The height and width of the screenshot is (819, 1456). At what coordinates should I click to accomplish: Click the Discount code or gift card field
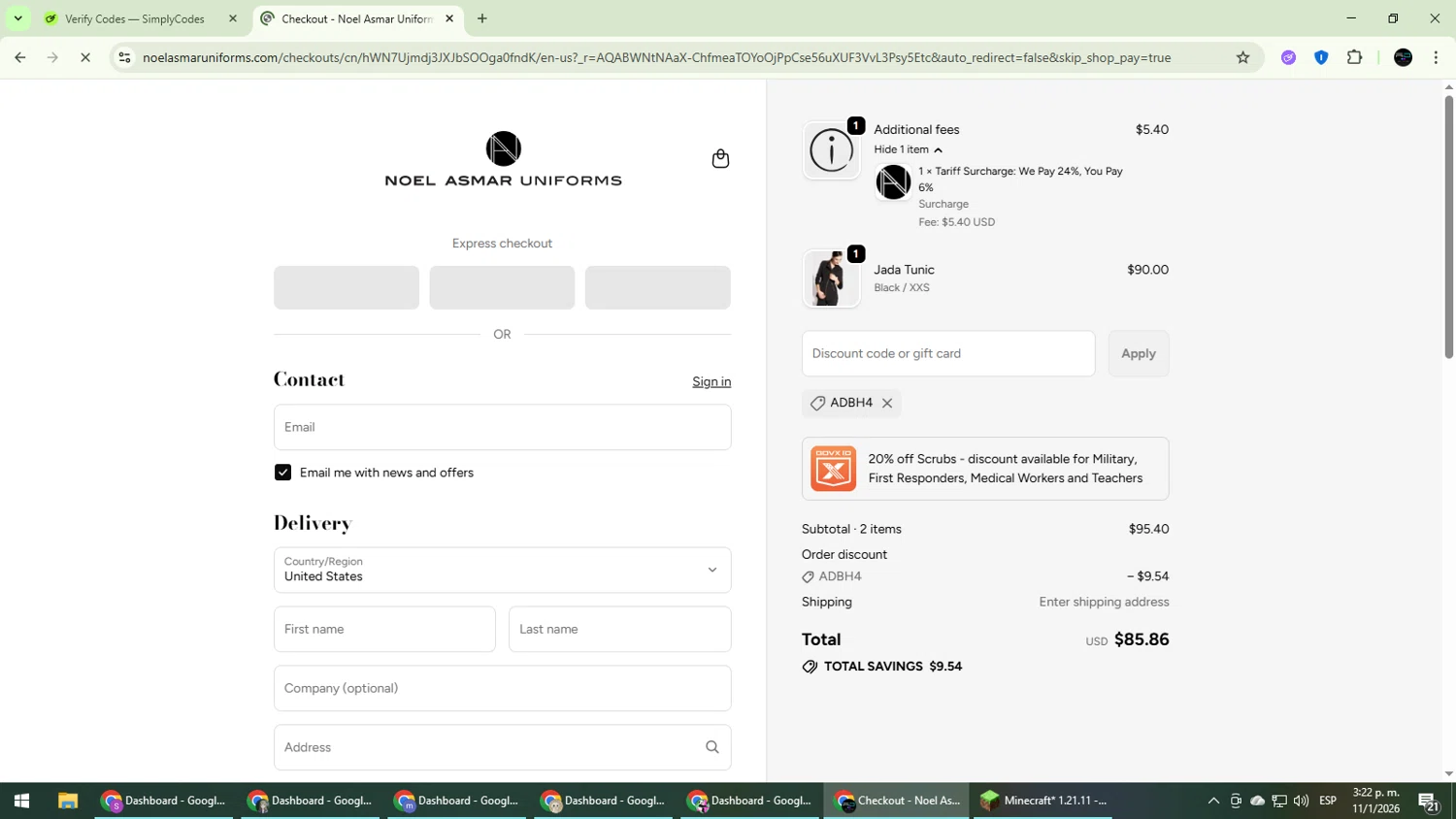[x=948, y=353]
